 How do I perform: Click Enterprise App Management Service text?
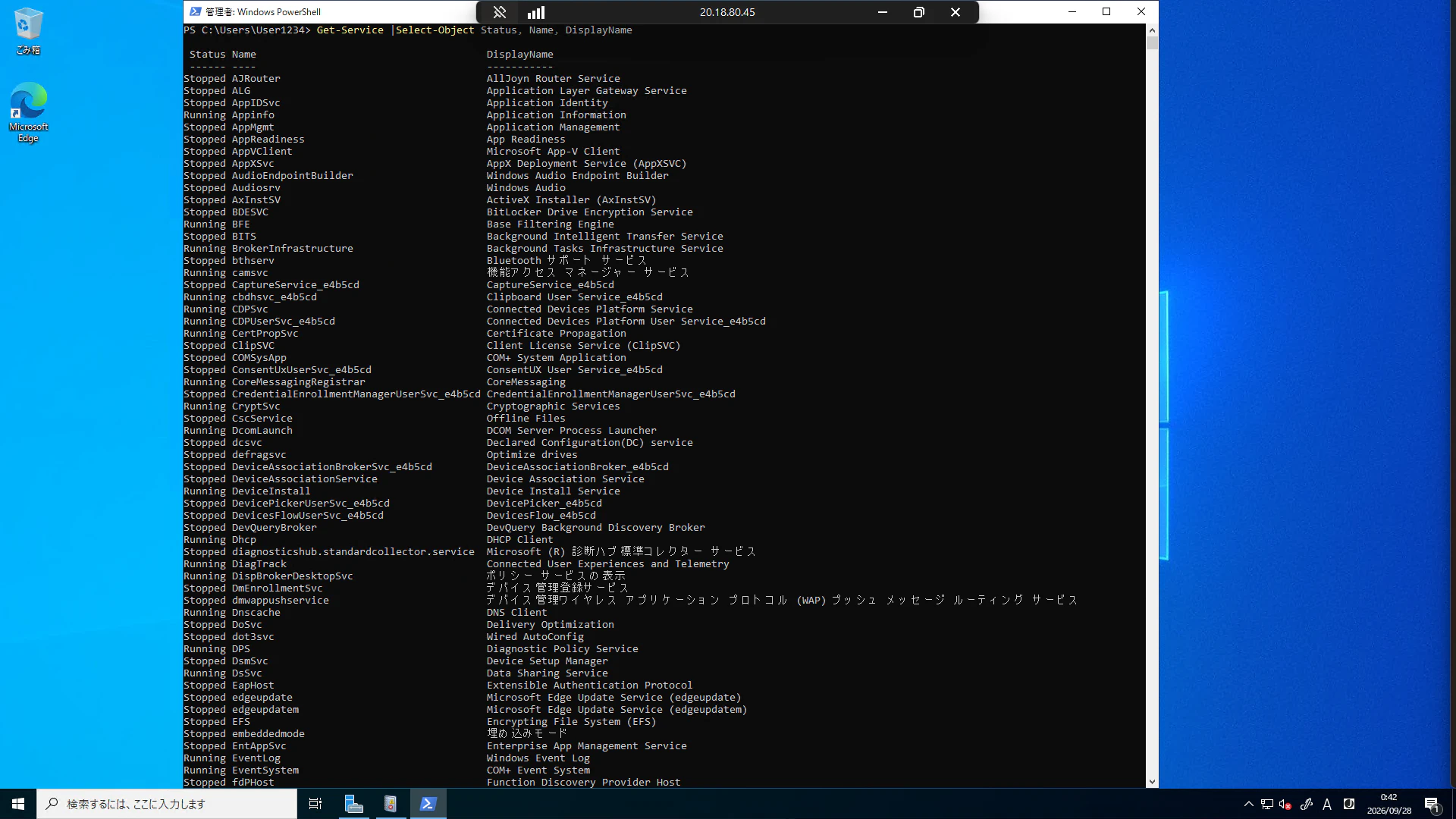pos(586,745)
